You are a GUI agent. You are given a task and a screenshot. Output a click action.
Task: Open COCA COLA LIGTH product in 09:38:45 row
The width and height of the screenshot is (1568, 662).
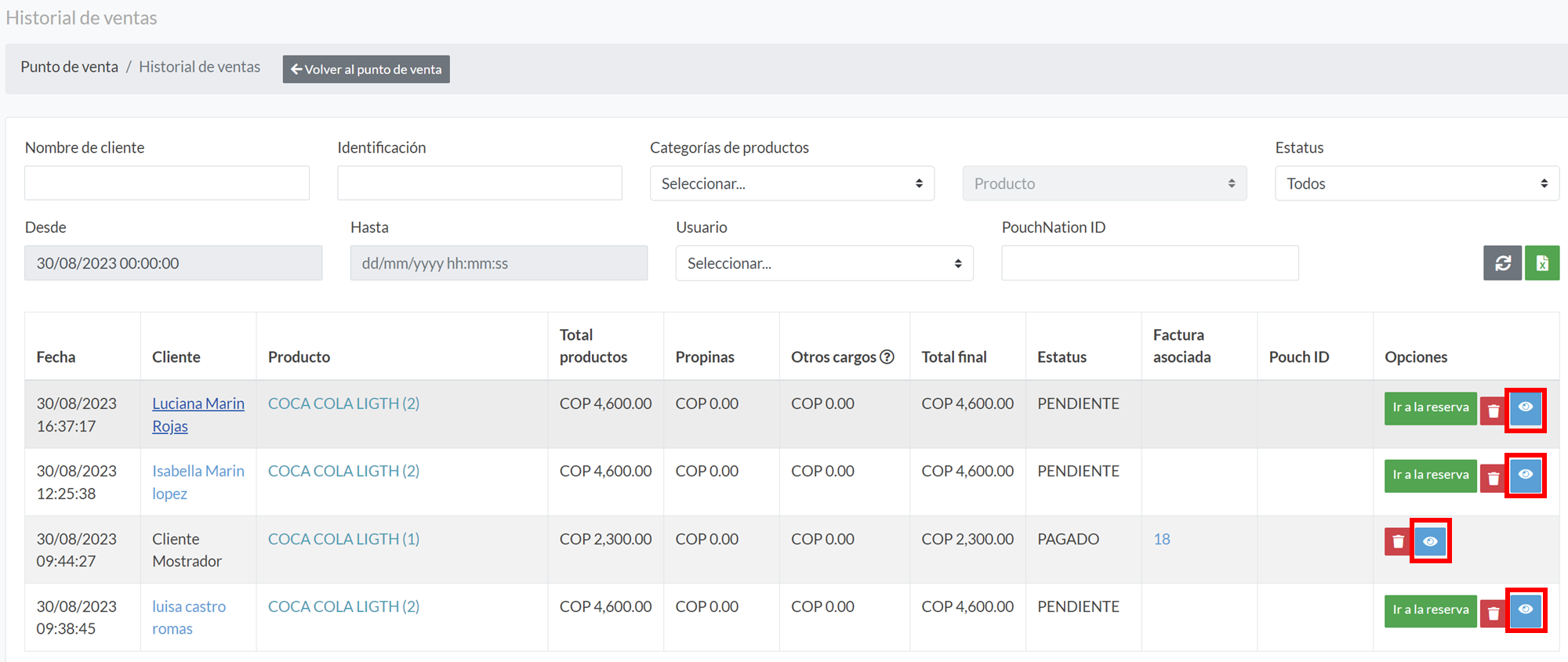click(x=343, y=606)
